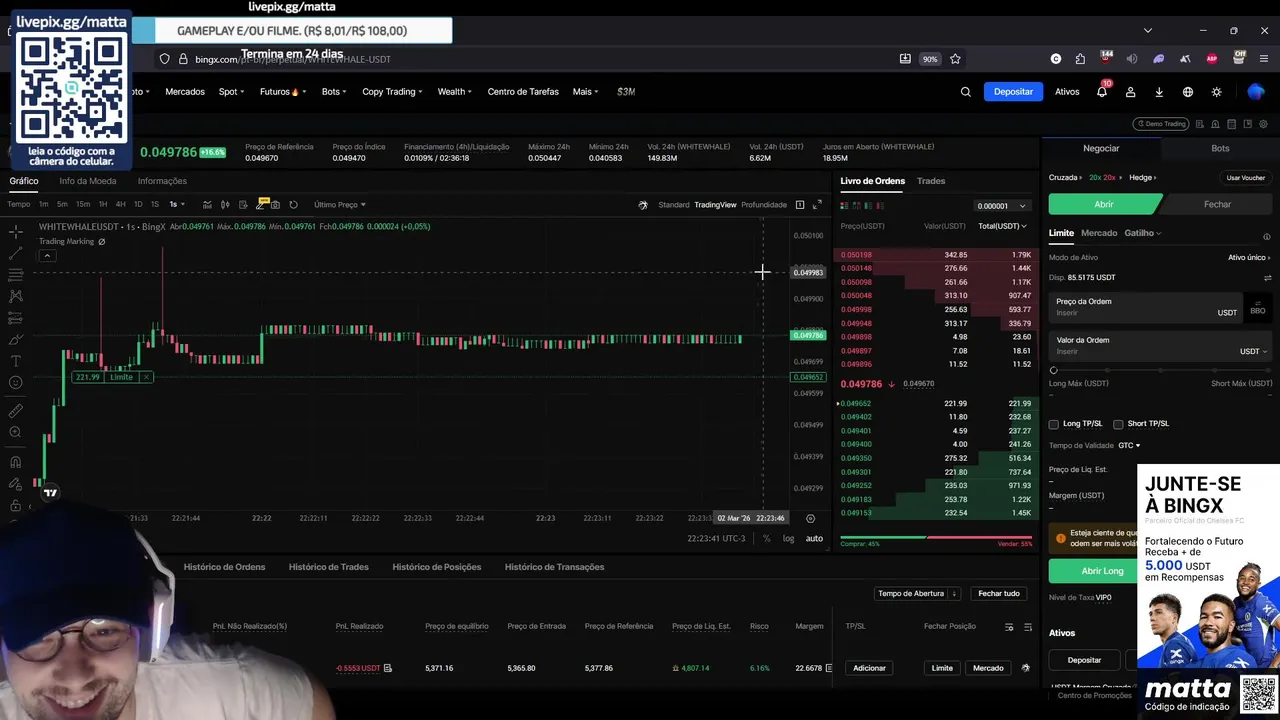Open the Fibonacci lines tool group

pos(16,274)
